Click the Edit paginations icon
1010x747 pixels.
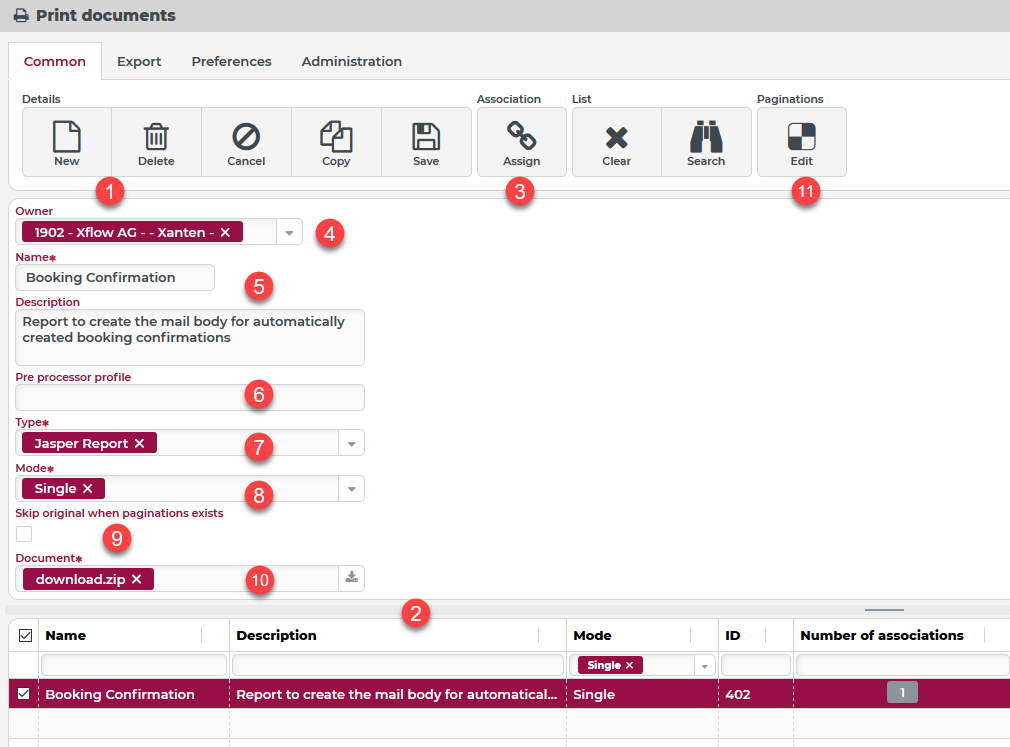pyautogui.click(x=802, y=137)
